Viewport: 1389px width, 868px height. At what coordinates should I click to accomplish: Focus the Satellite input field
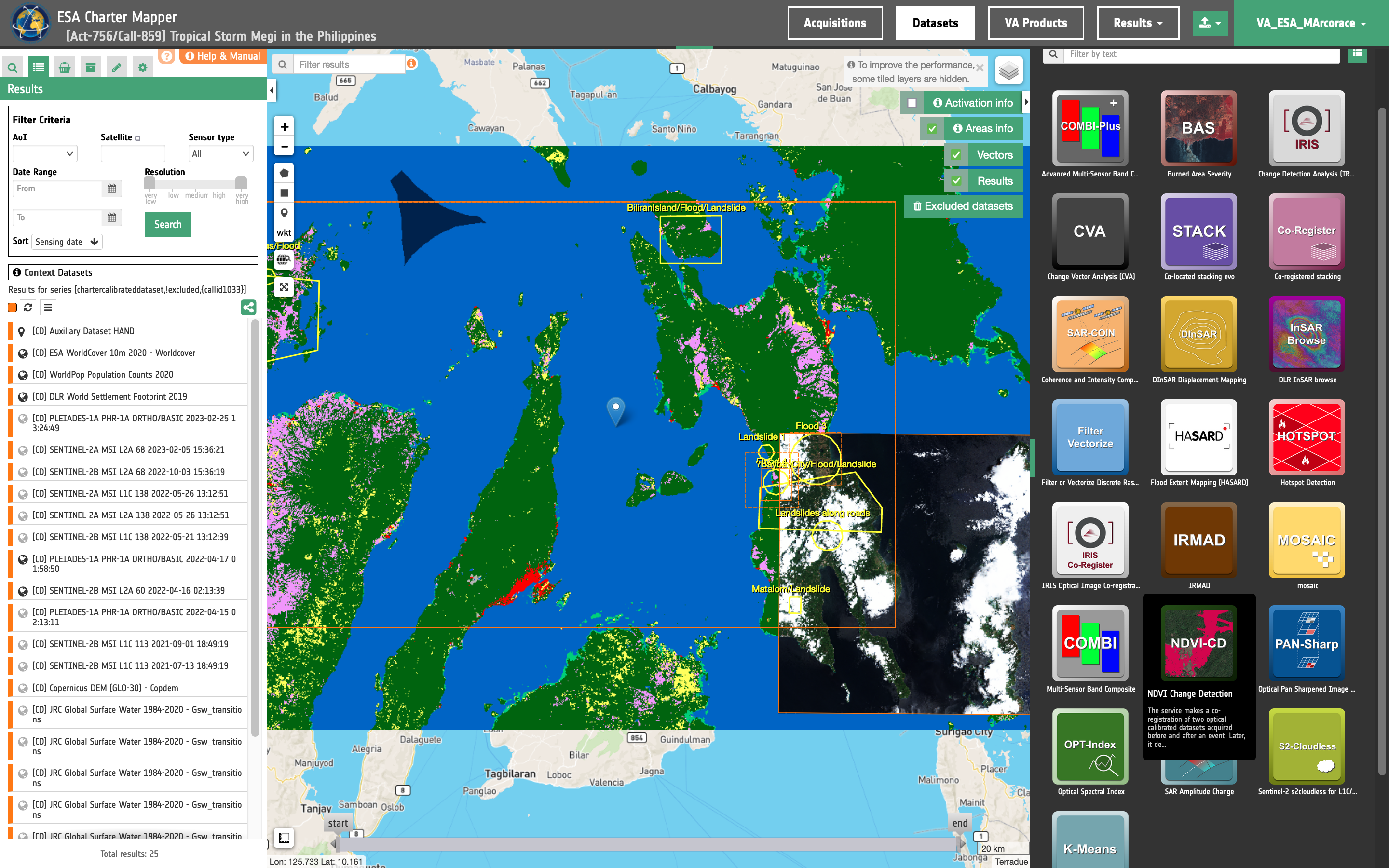pos(133,153)
